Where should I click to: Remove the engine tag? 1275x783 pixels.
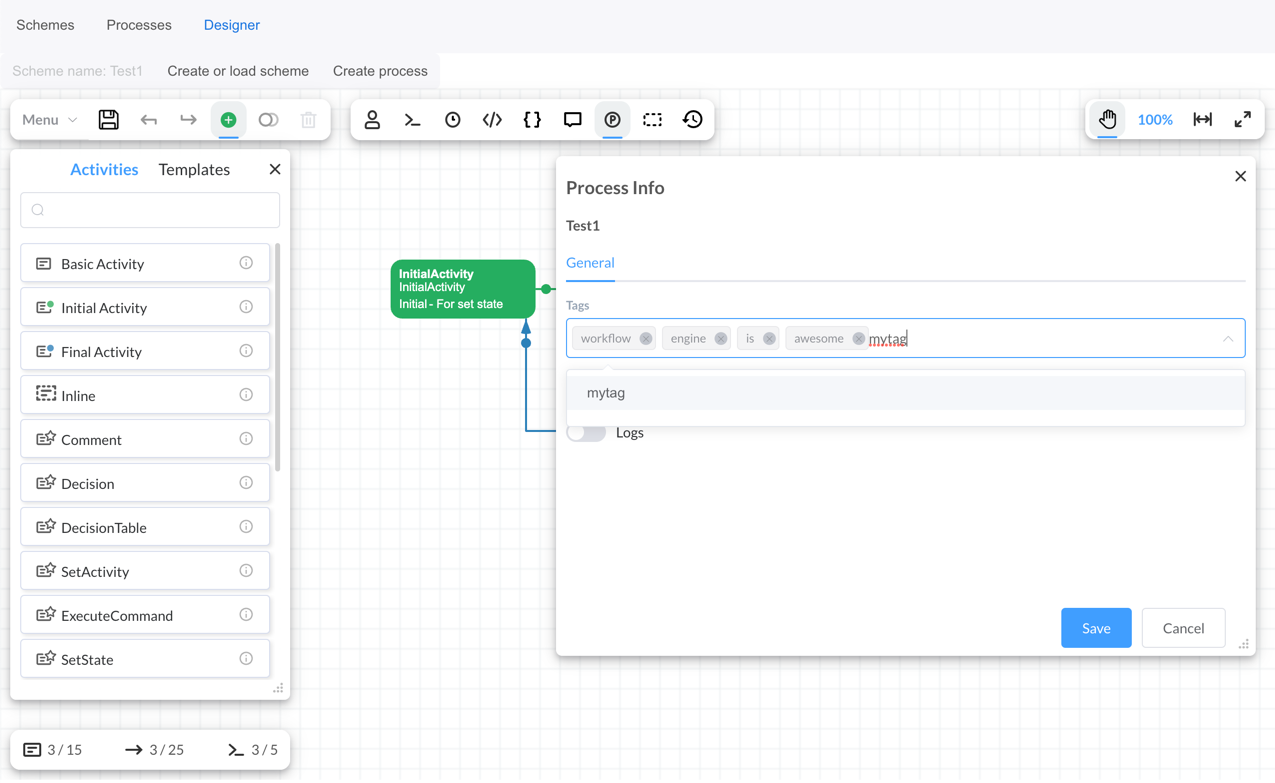click(721, 339)
